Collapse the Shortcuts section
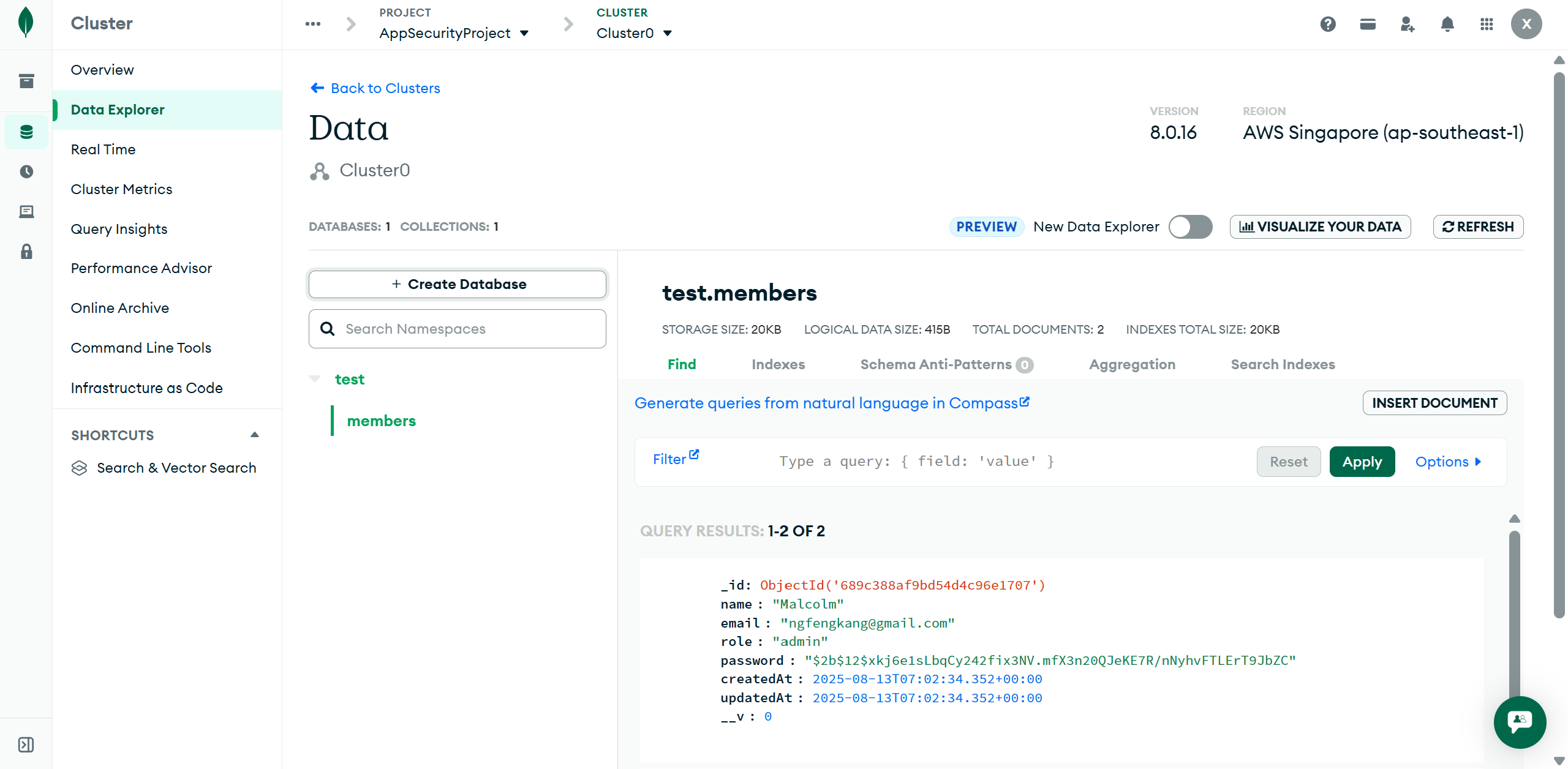The height and width of the screenshot is (769, 1568). 255,435
